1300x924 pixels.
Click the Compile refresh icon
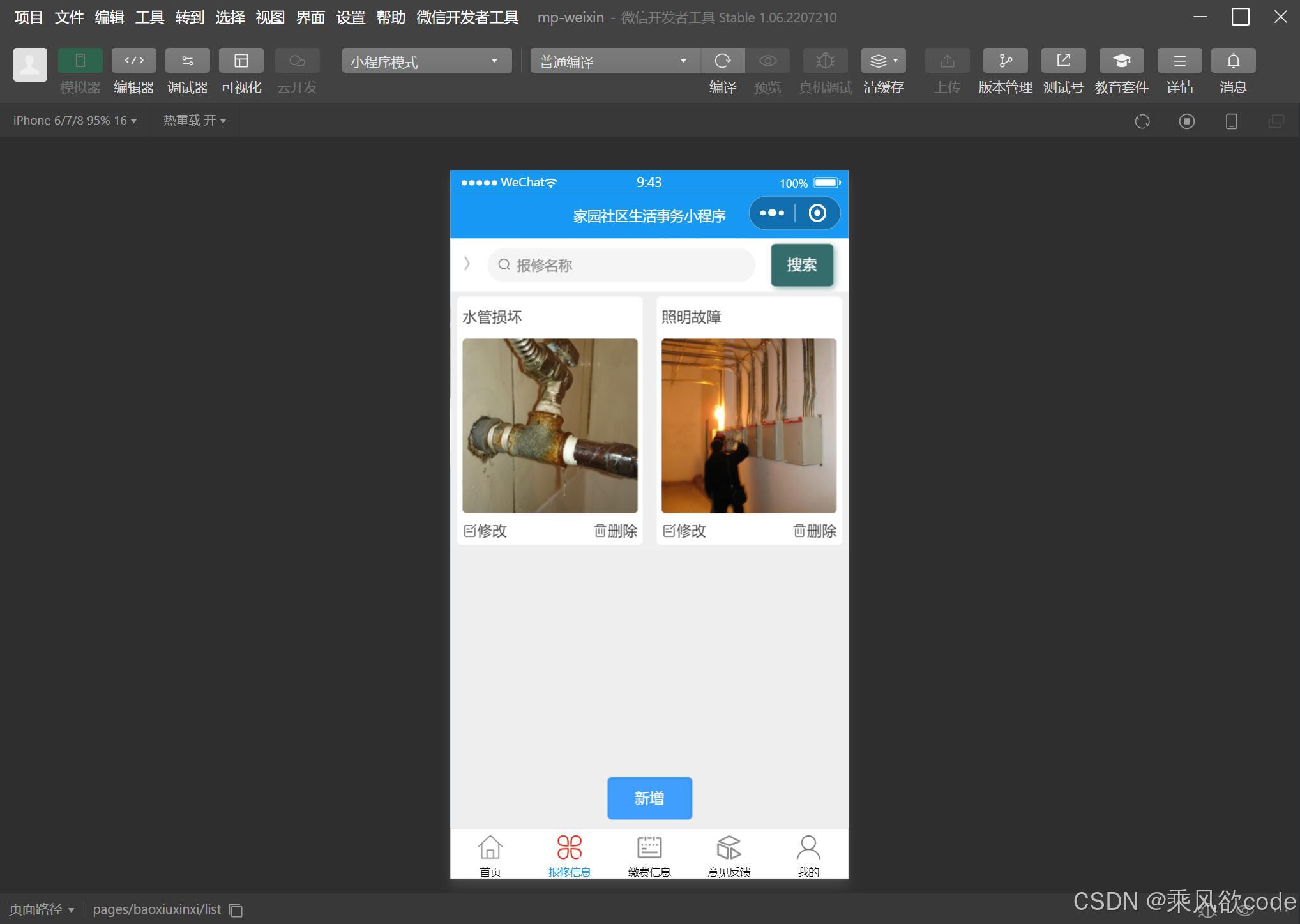click(x=722, y=61)
